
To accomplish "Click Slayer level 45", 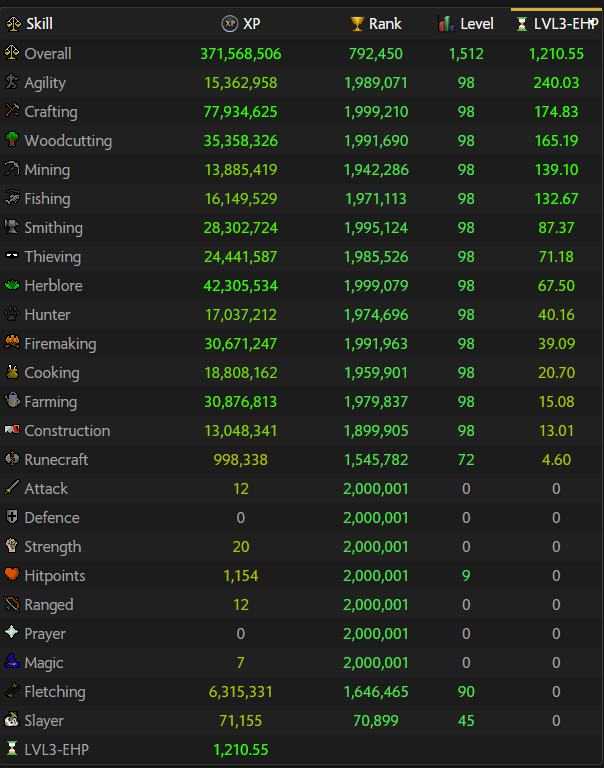I will (x=466, y=720).
